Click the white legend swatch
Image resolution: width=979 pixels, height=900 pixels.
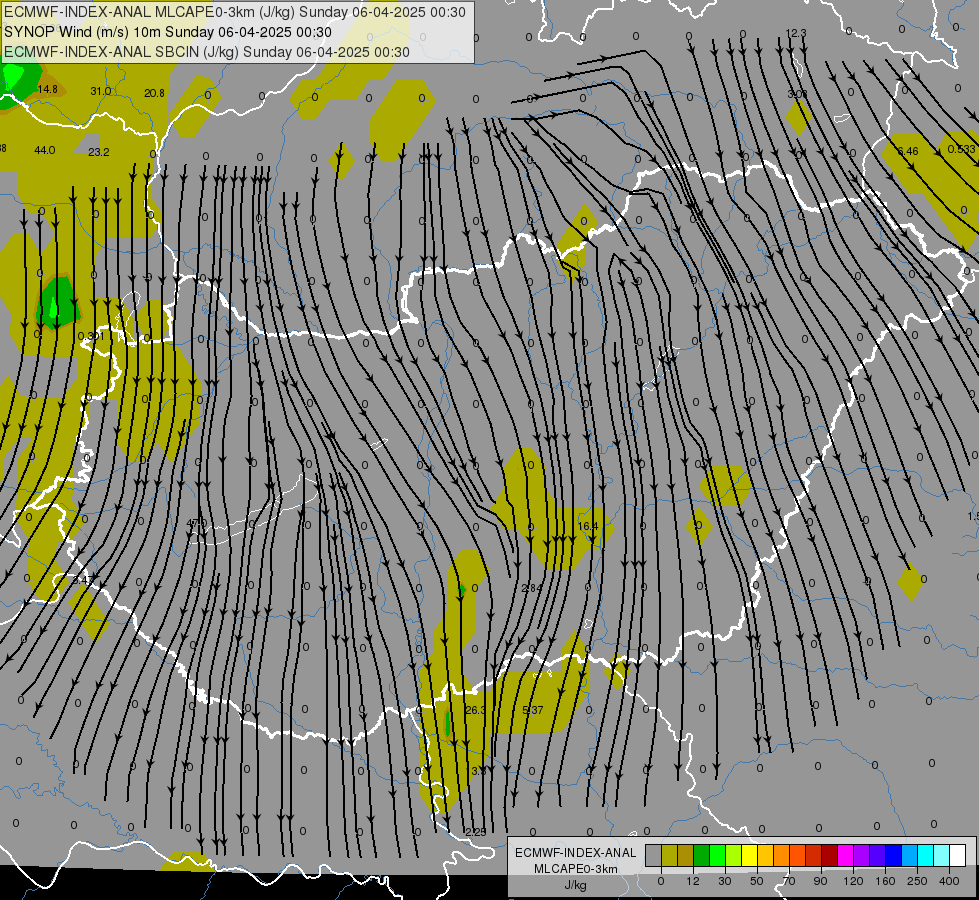tap(957, 855)
